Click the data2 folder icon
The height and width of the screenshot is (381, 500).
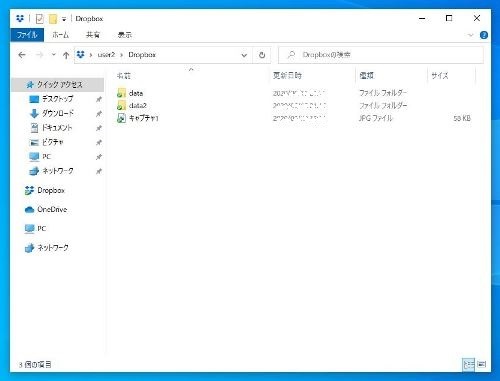(121, 105)
